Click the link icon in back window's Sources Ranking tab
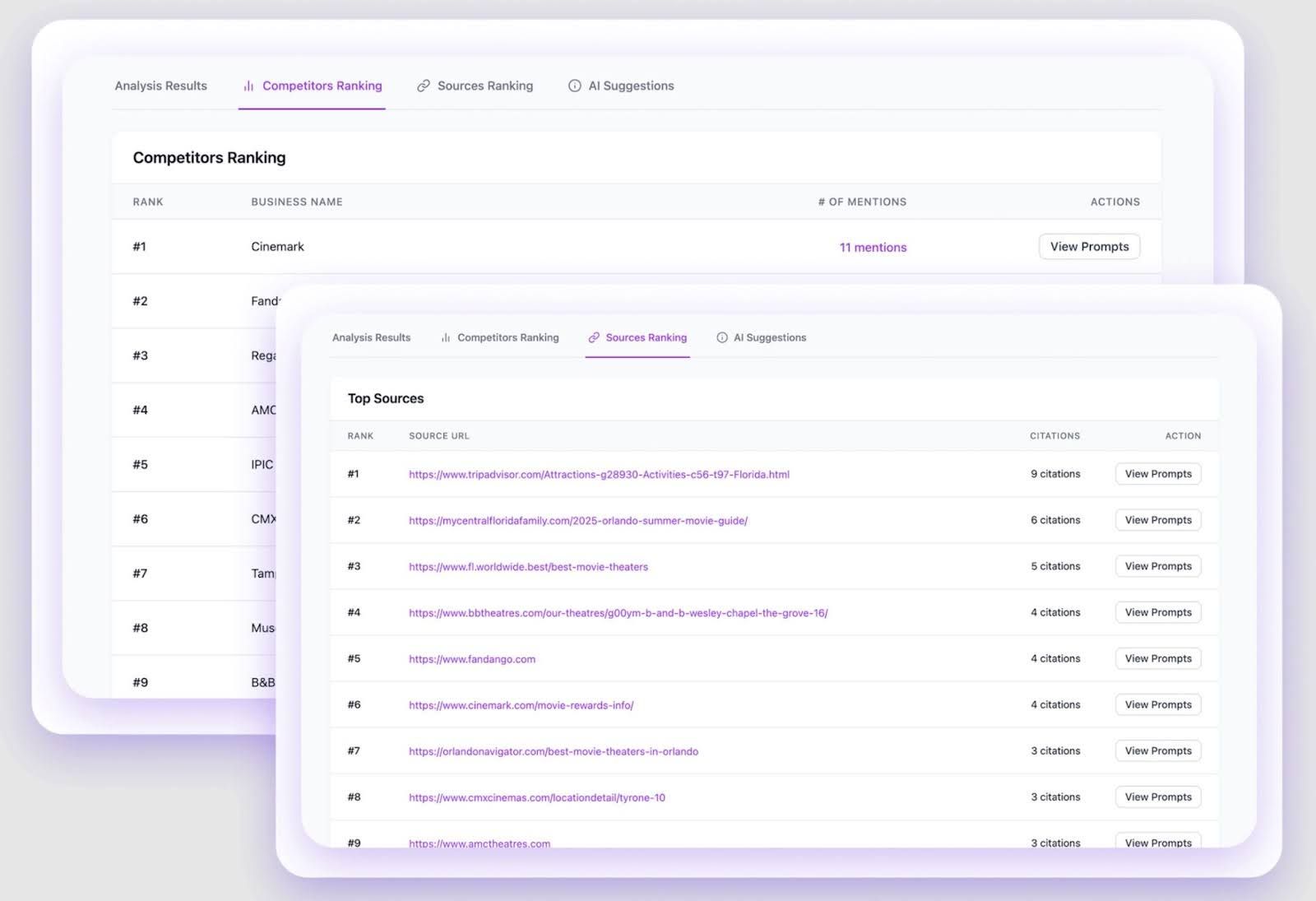Viewport: 1316px width, 901px height. tap(424, 86)
